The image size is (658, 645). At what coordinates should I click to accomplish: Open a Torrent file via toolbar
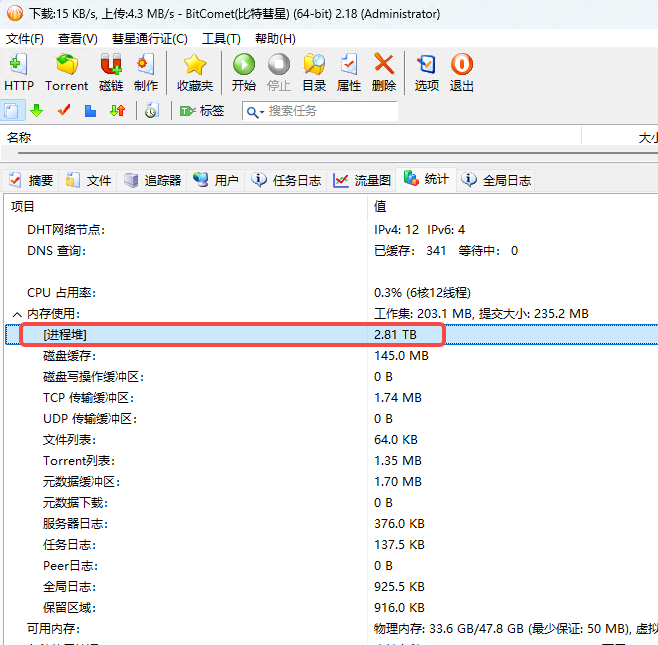click(66, 72)
